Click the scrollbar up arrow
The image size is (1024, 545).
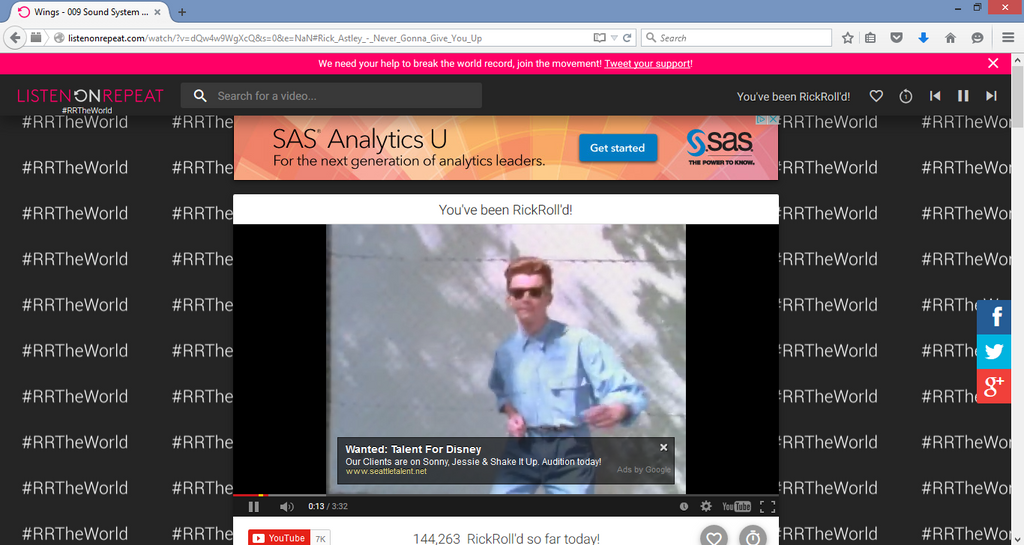click(x=1017, y=60)
